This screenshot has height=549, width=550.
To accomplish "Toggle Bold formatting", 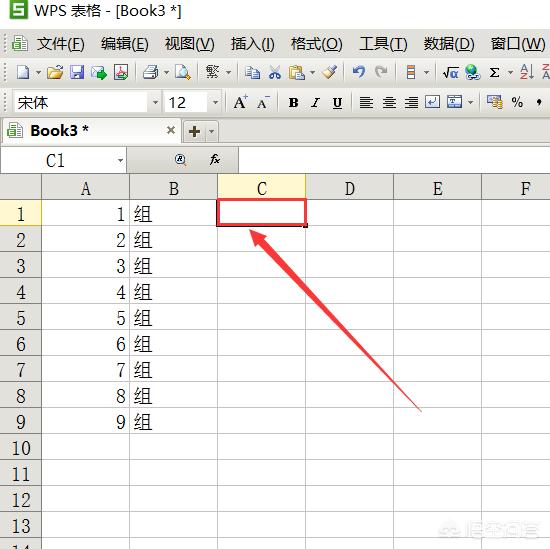I will (x=294, y=103).
